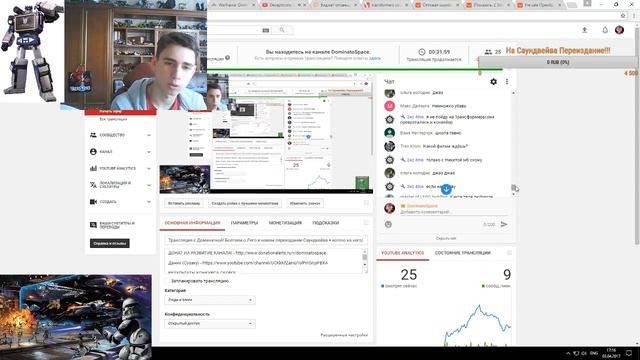Show hidden tray icons chevron
The width and height of the screenshot is (640, 360).
coord(568,353)
